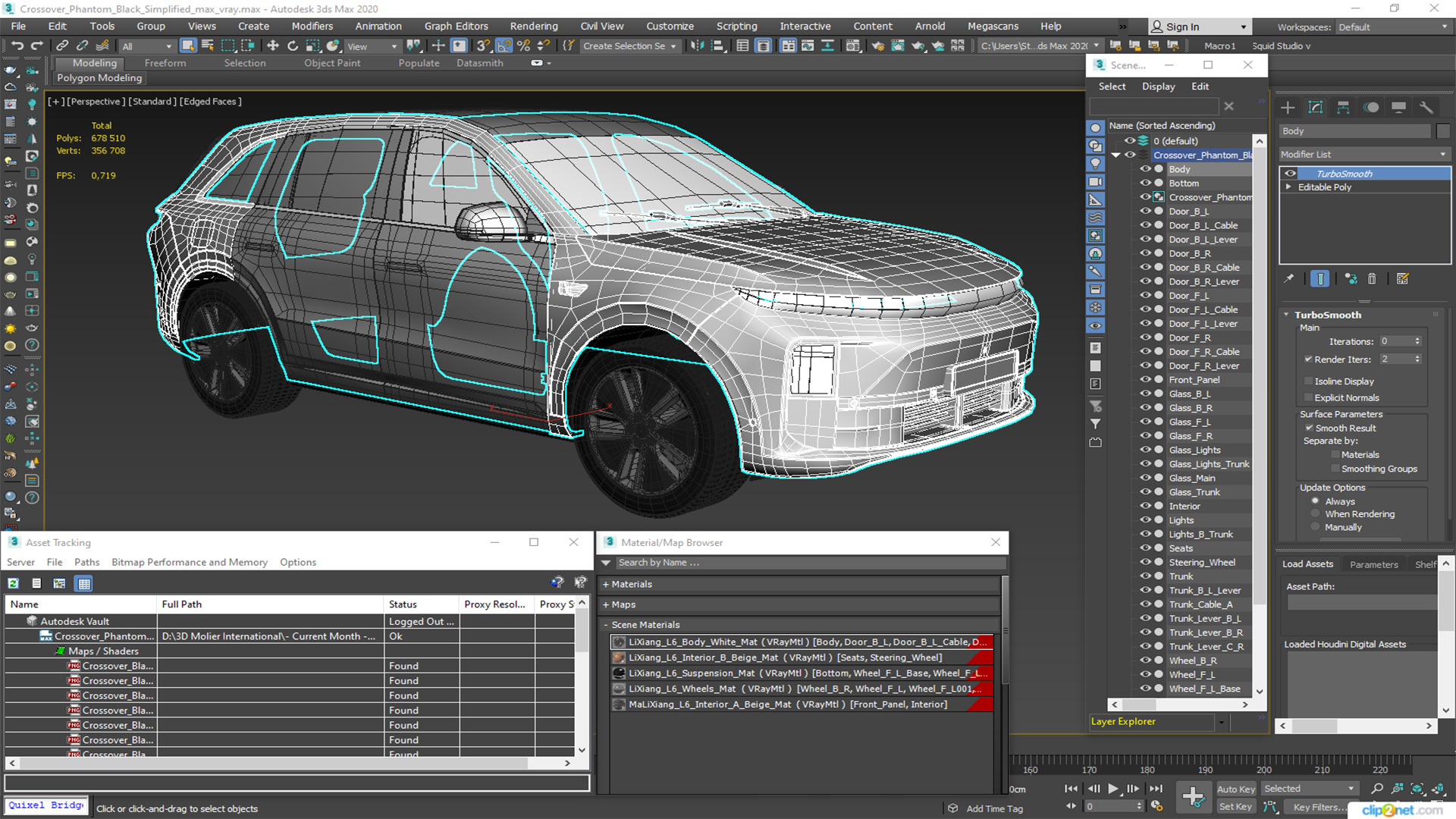Switch to the Object Paint ribbon tab
This screenshot has width=1456, height=819.
pyautogui.click(x=332, y=63)
